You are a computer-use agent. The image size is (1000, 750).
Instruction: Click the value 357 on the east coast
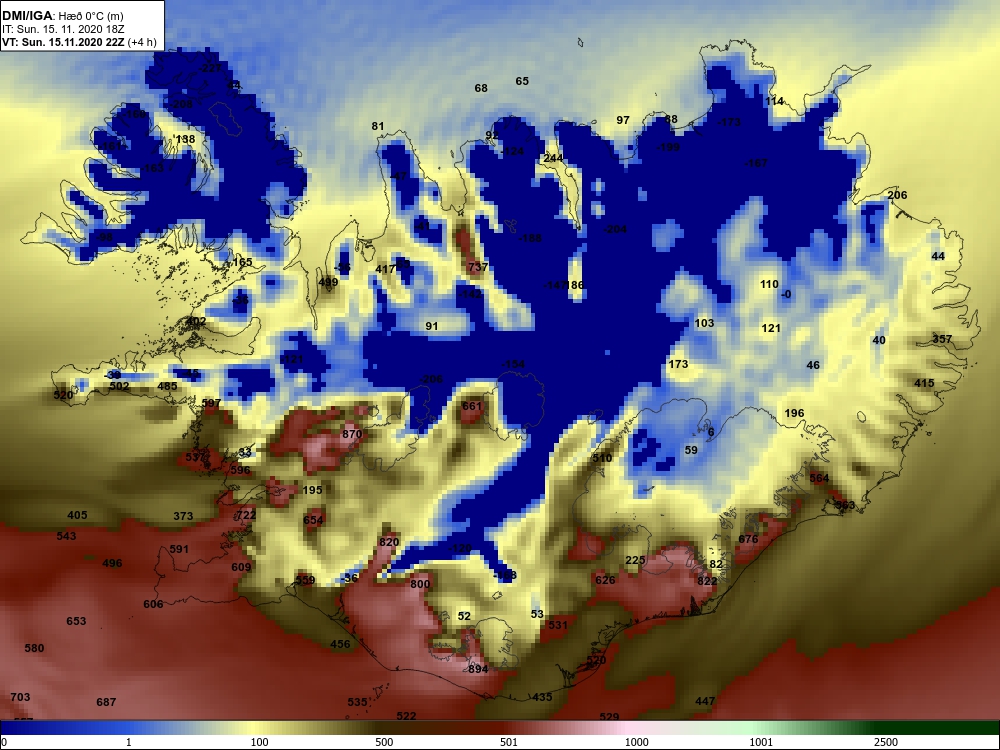[942, 339]
